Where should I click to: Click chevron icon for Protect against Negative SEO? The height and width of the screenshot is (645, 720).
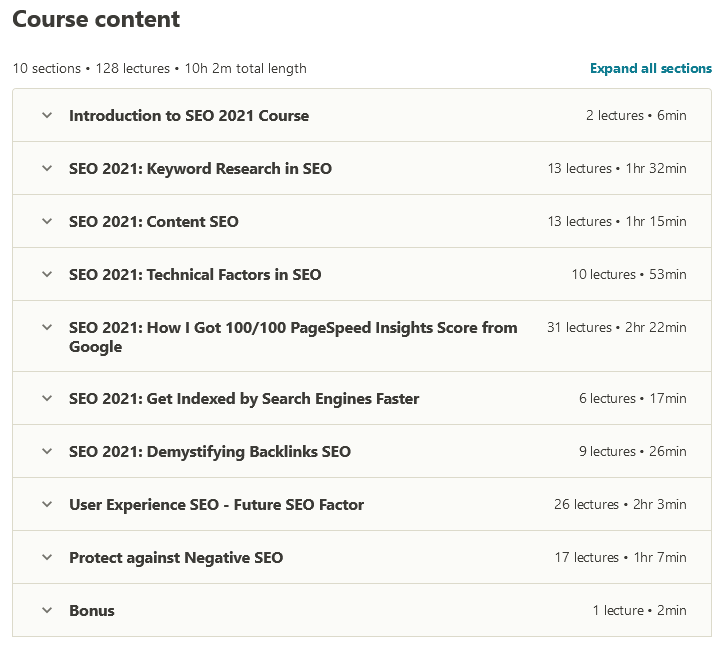coord(46,557)
